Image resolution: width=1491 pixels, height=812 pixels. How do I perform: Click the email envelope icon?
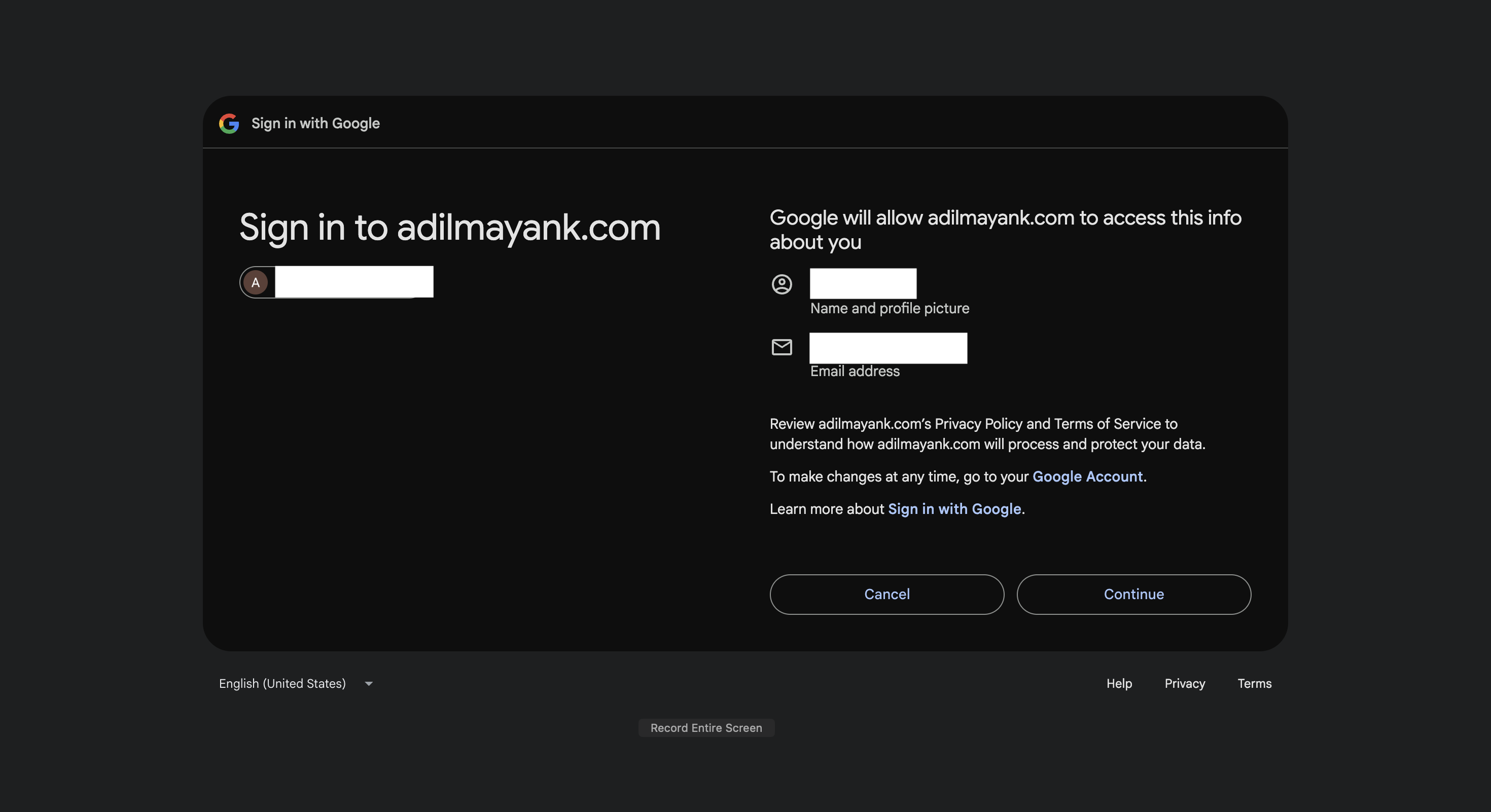tap(782, 347)
